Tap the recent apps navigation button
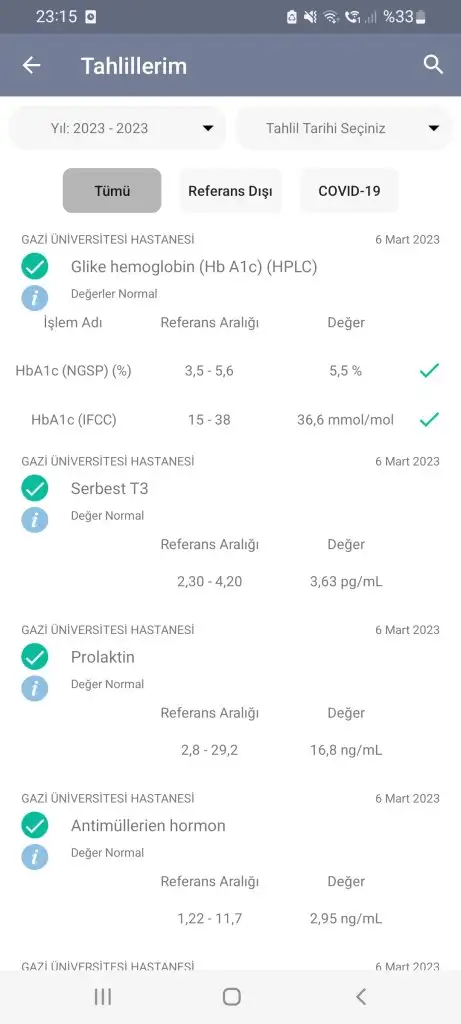The height and width of the screenshot is (1024, 461). click(x=103, y=997)
